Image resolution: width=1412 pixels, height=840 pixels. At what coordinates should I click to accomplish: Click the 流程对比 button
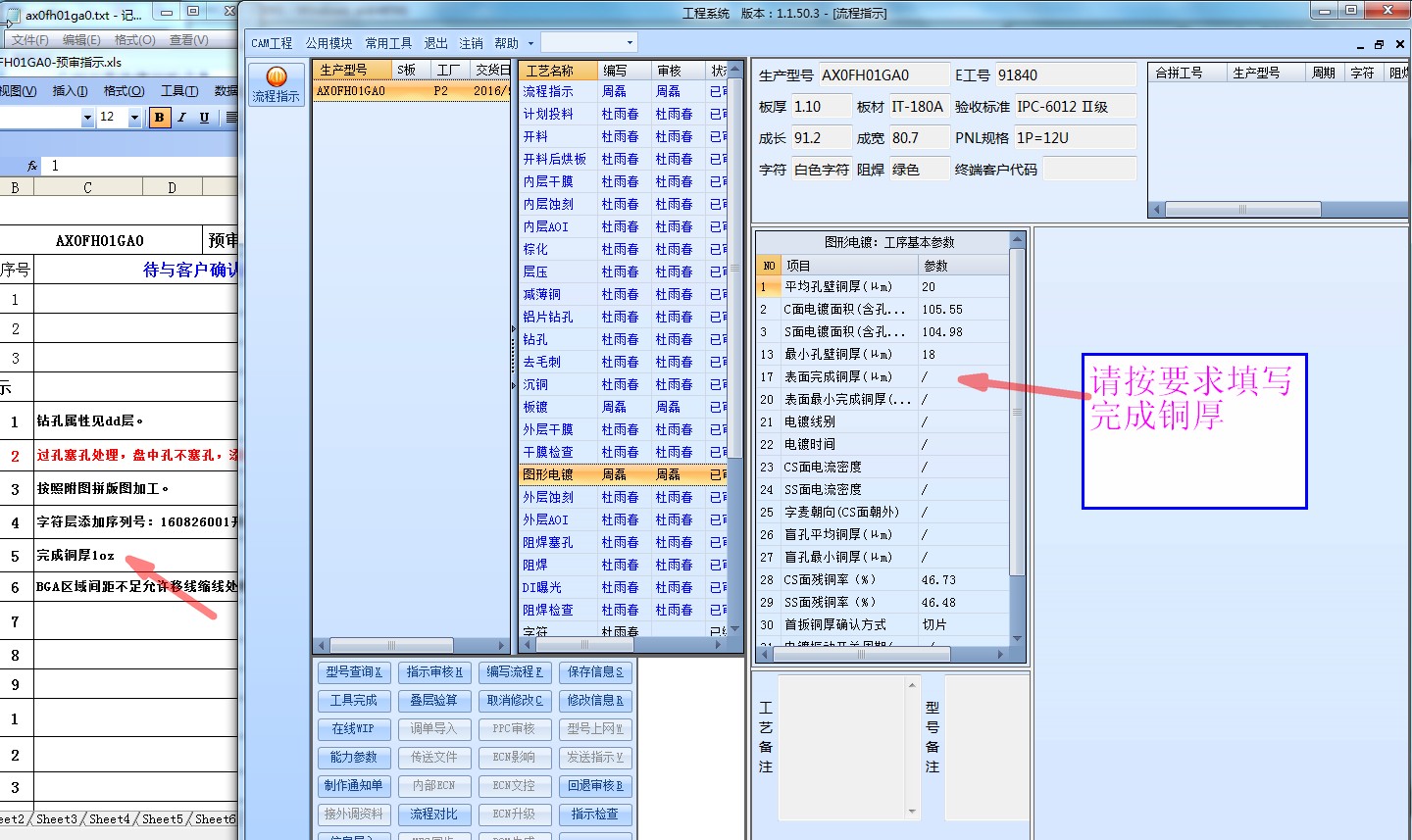(434, 815)
